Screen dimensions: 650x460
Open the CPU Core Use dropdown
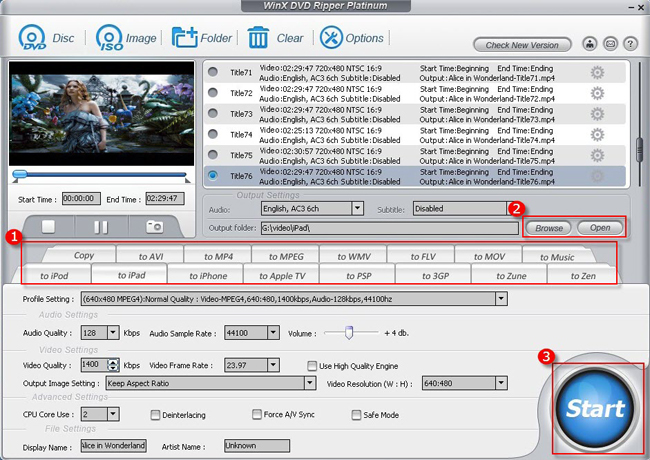[113, 414]
